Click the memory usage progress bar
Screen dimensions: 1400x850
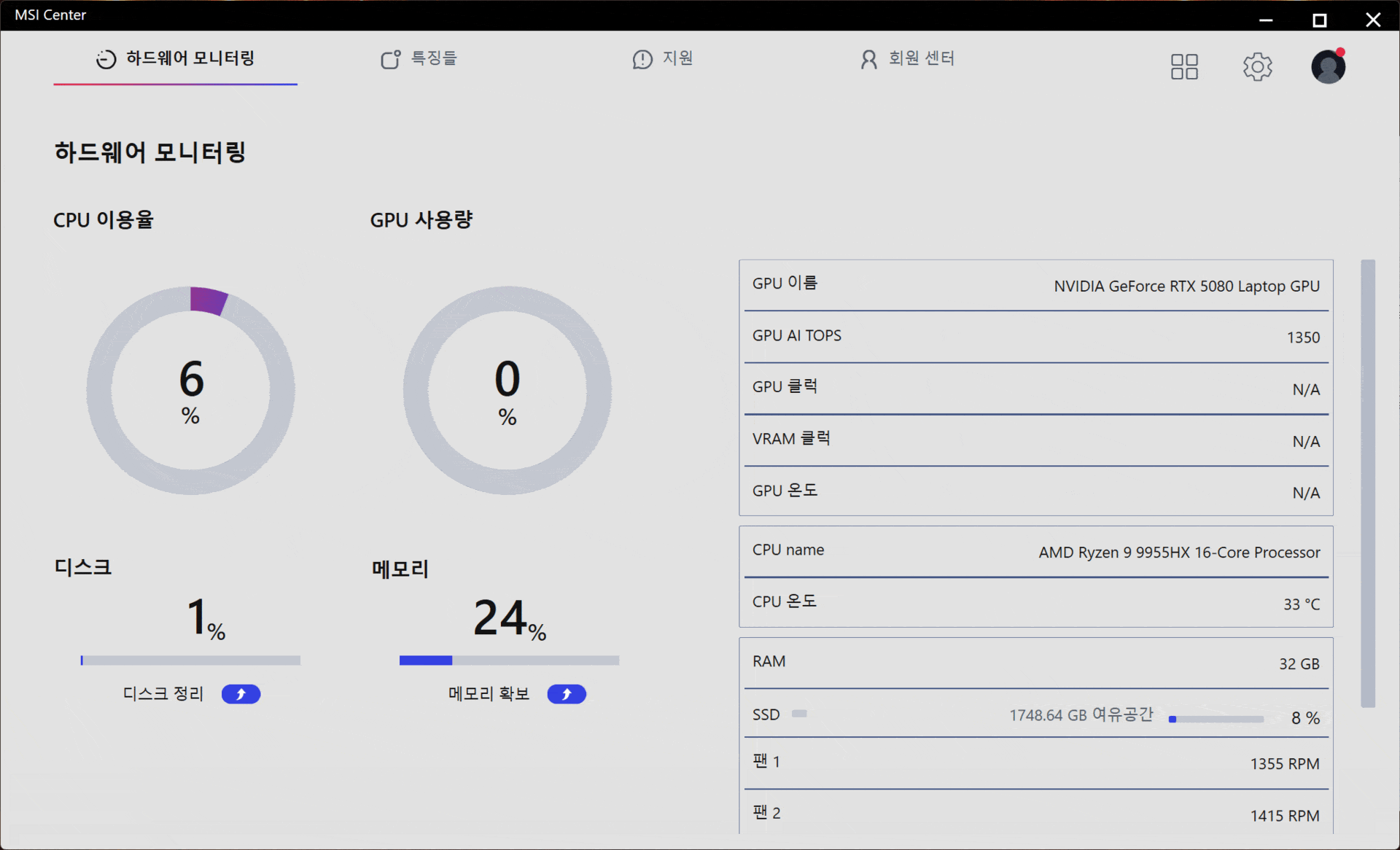pos(508,660)
